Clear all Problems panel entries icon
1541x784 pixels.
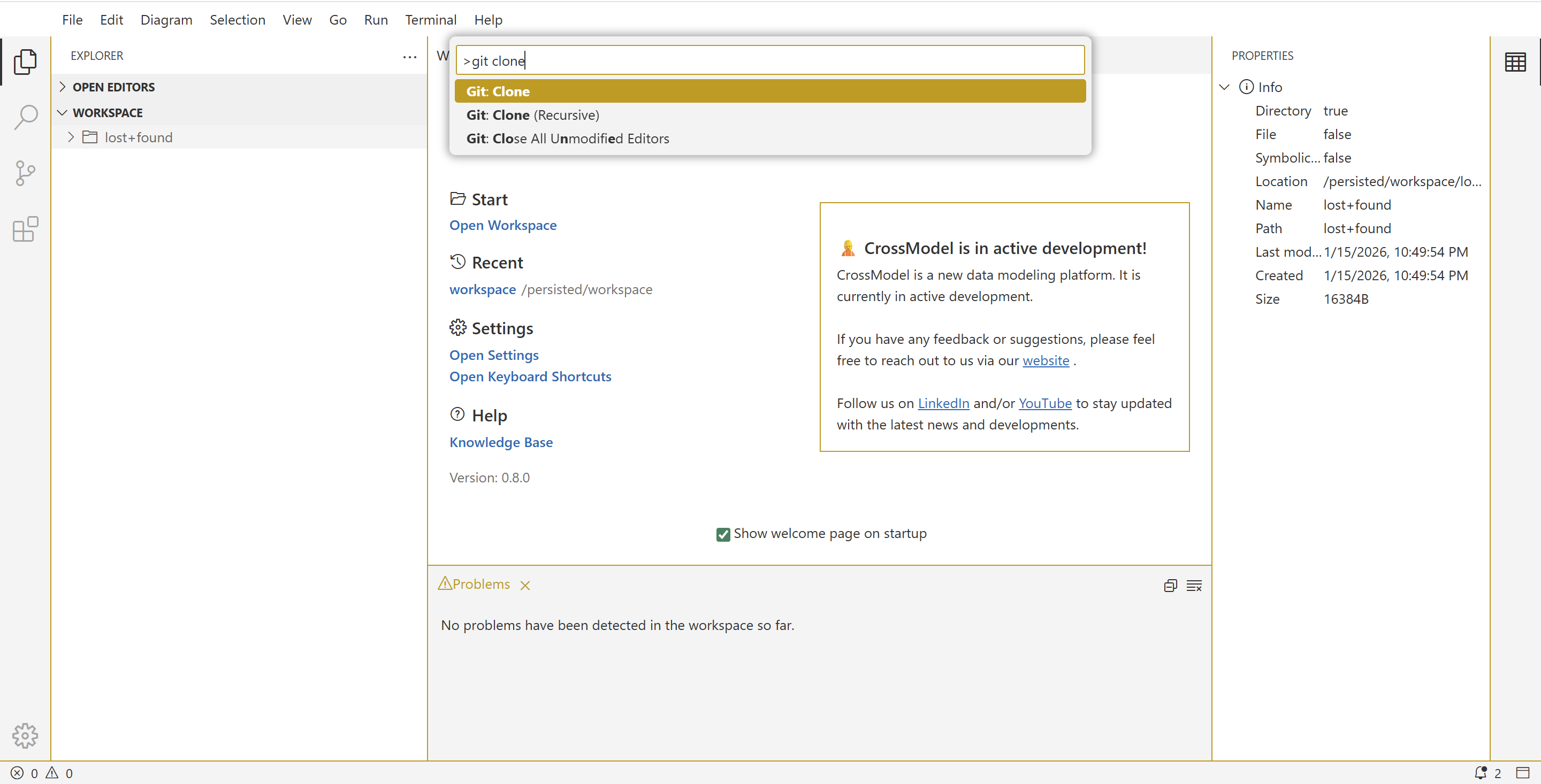tap(1194, 586)
